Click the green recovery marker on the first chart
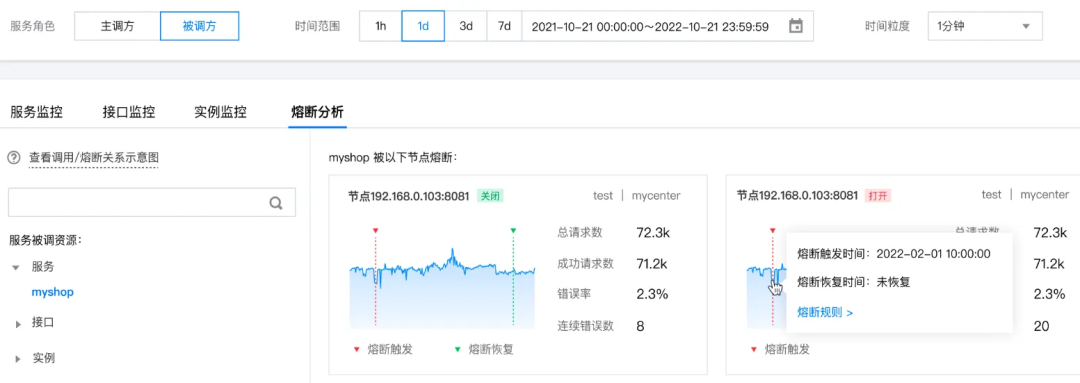The width and height of the screenshot is (1080, 383). (x=513, y=230)
